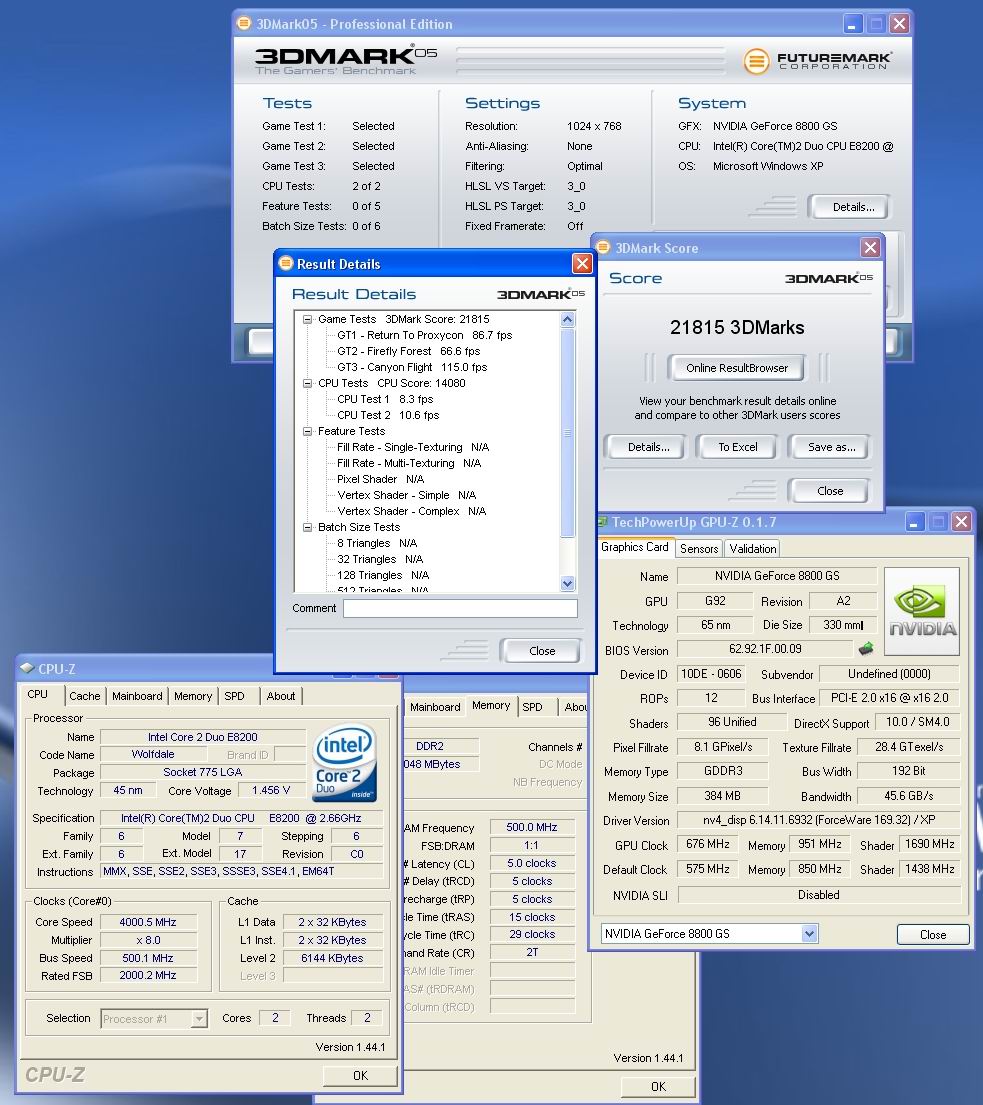Select the Vertex Shader - Complex row

click(412, 511)
